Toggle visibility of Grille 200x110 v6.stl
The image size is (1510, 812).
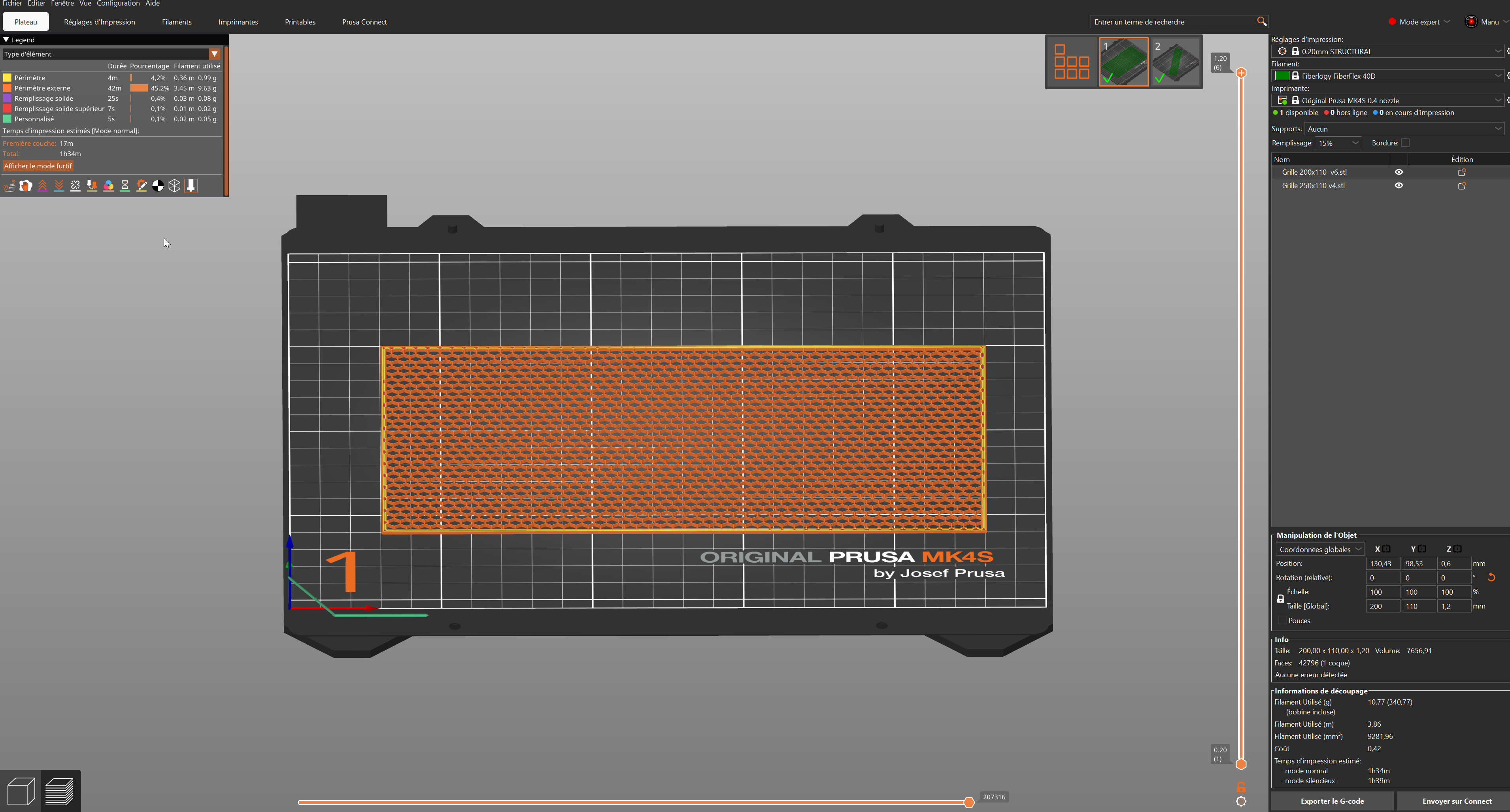(x=1399, y=172)
